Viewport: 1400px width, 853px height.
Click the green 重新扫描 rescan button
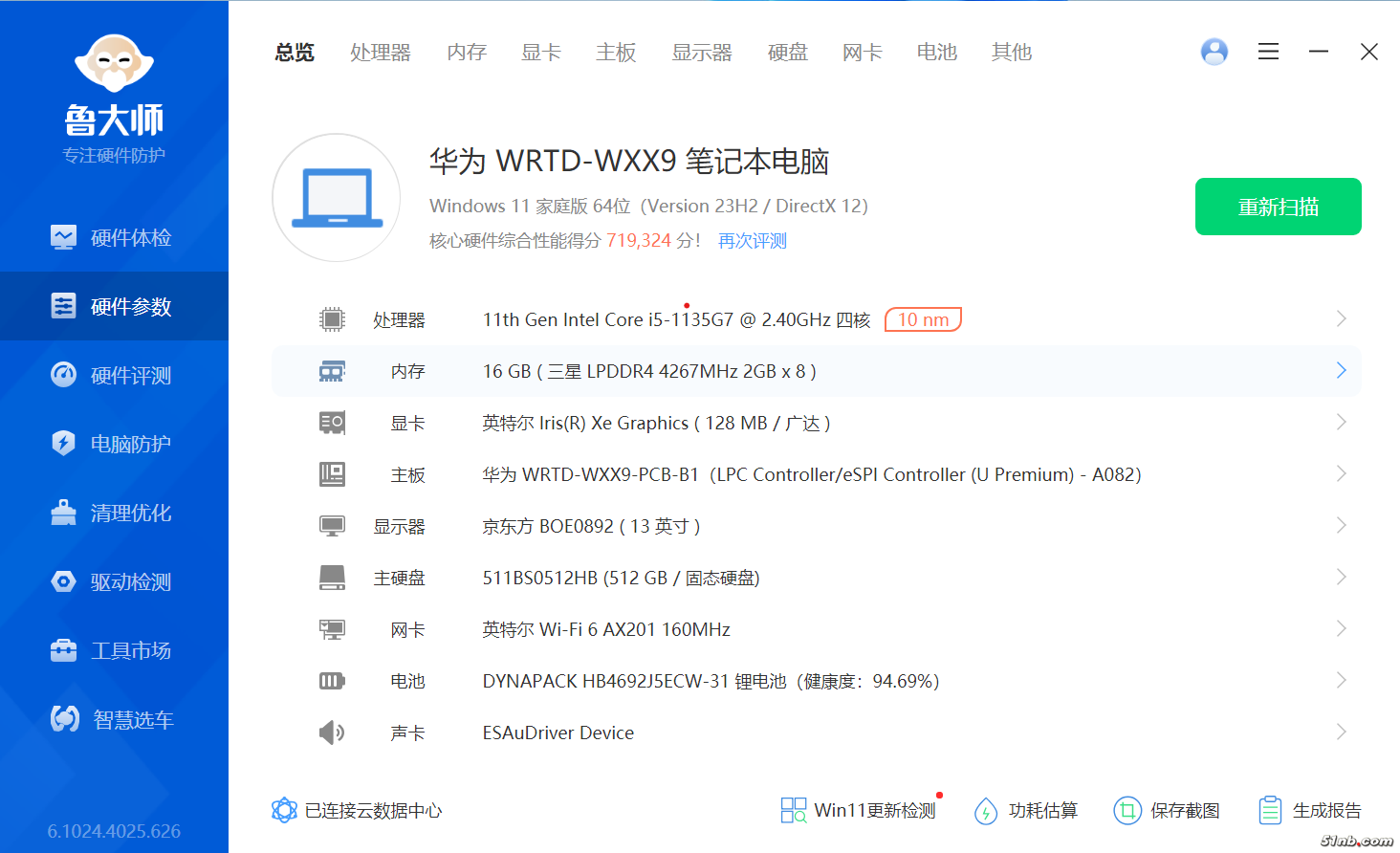tap(1278, 207)
